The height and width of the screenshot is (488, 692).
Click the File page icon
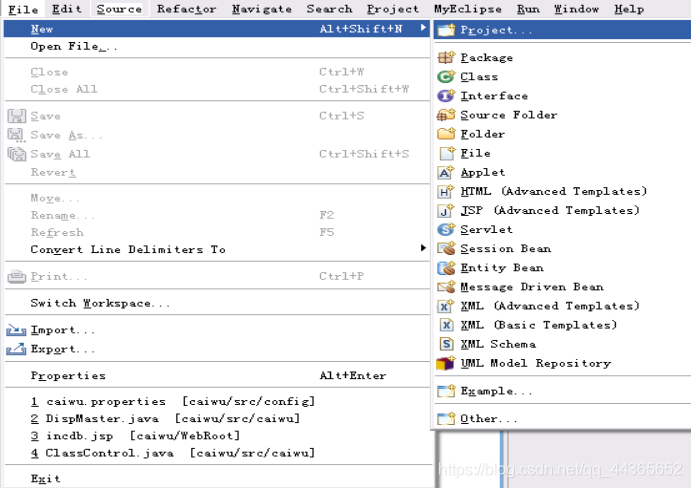pyautogui.click(x=447, y=153)
